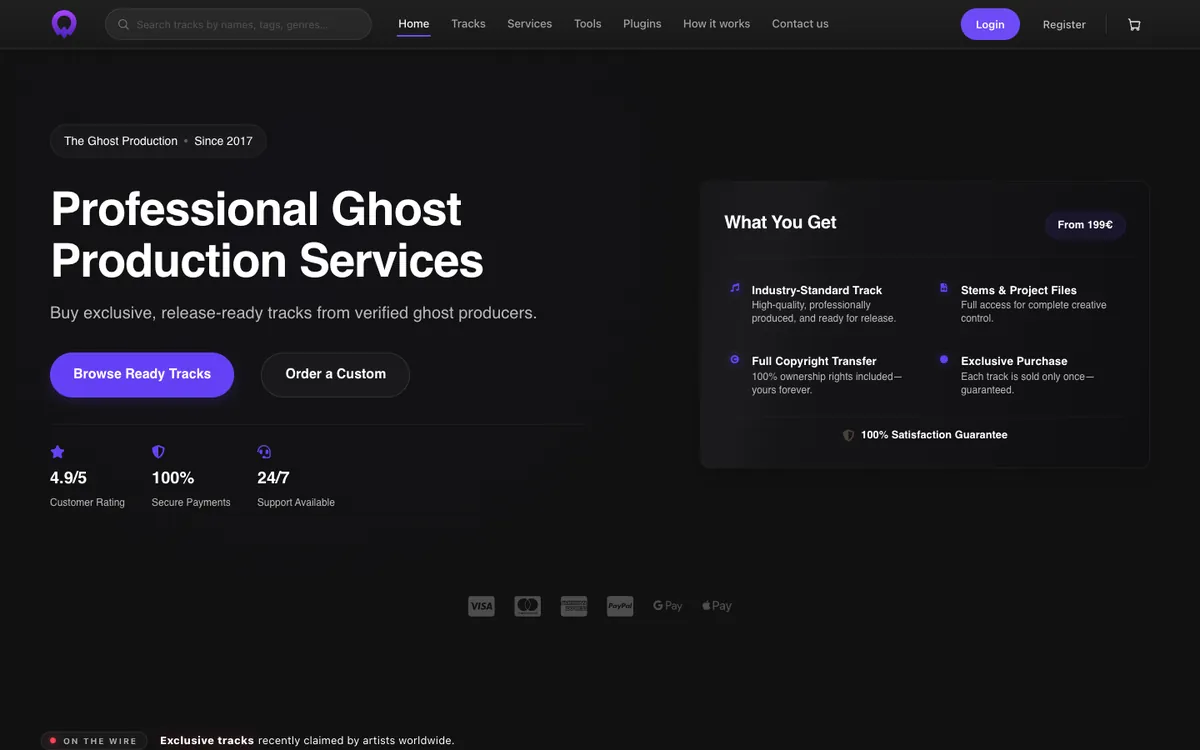Click the Industry-Standard Track title
Image resolution: width=1200 pixels, height=750 pixels.
pyautogui.click(x=817, y=290)
